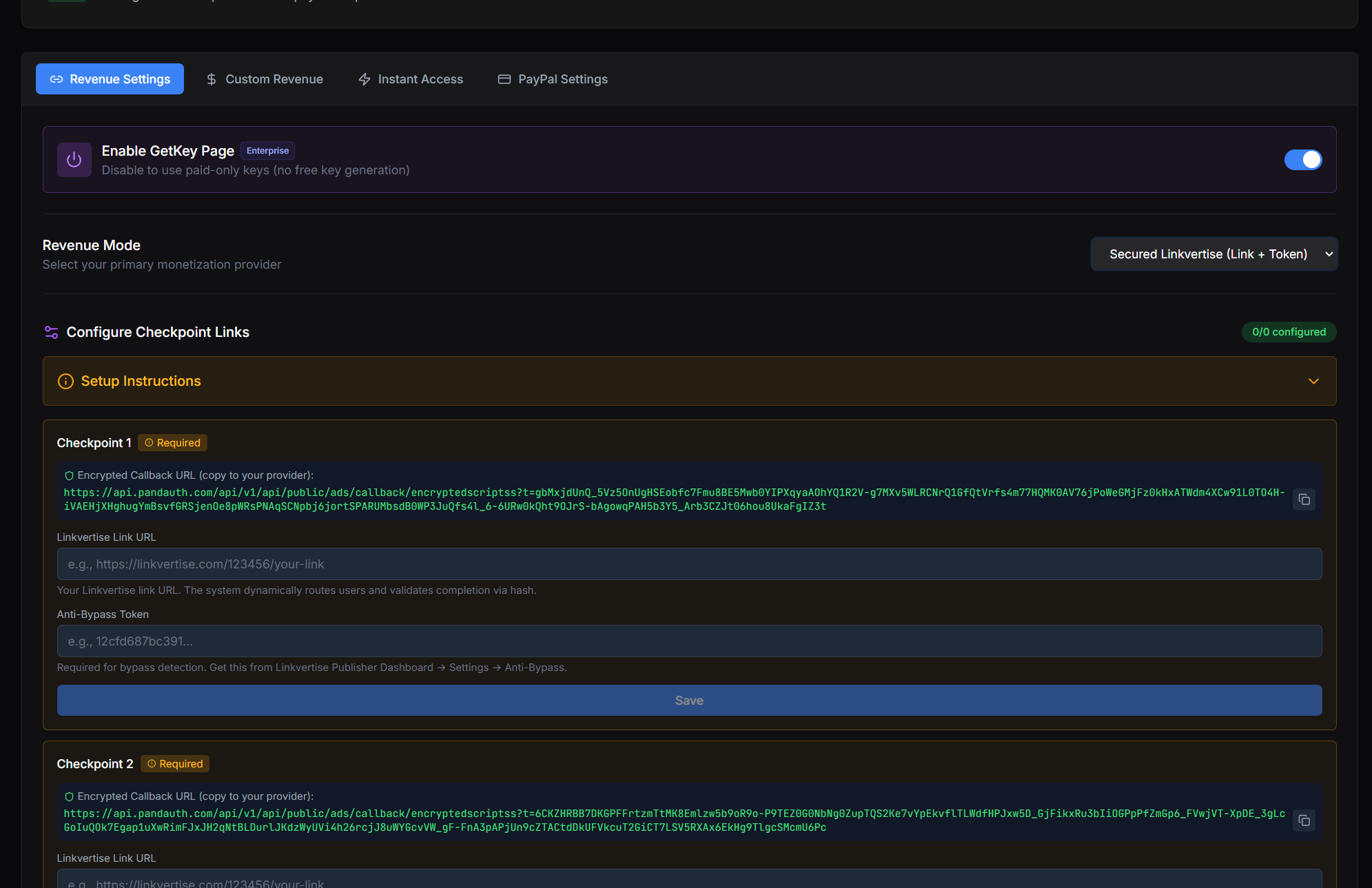This screenshot has height=888, width=1372.
Task: Click the shield icon in Checkpoint 2 callback
Action: tap(69, 796)
